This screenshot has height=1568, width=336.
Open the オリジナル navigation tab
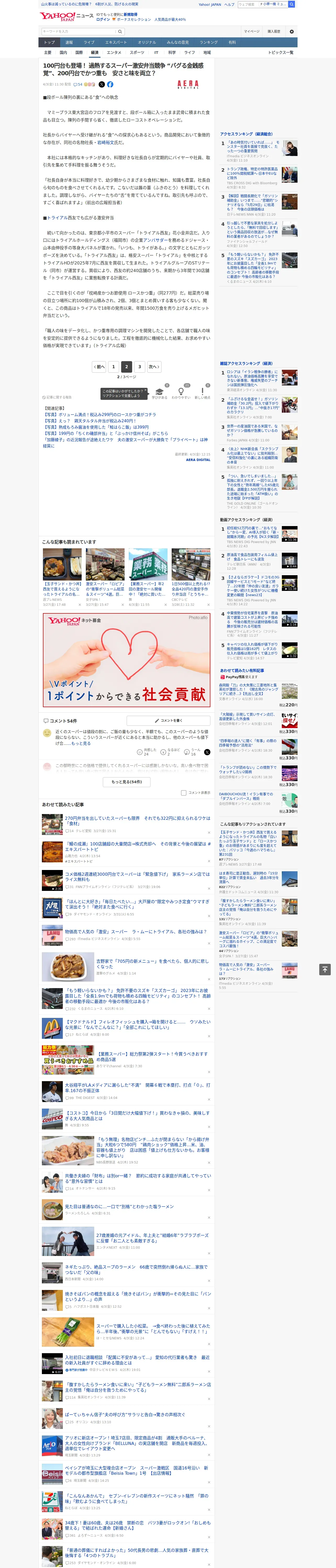(147, 43)
